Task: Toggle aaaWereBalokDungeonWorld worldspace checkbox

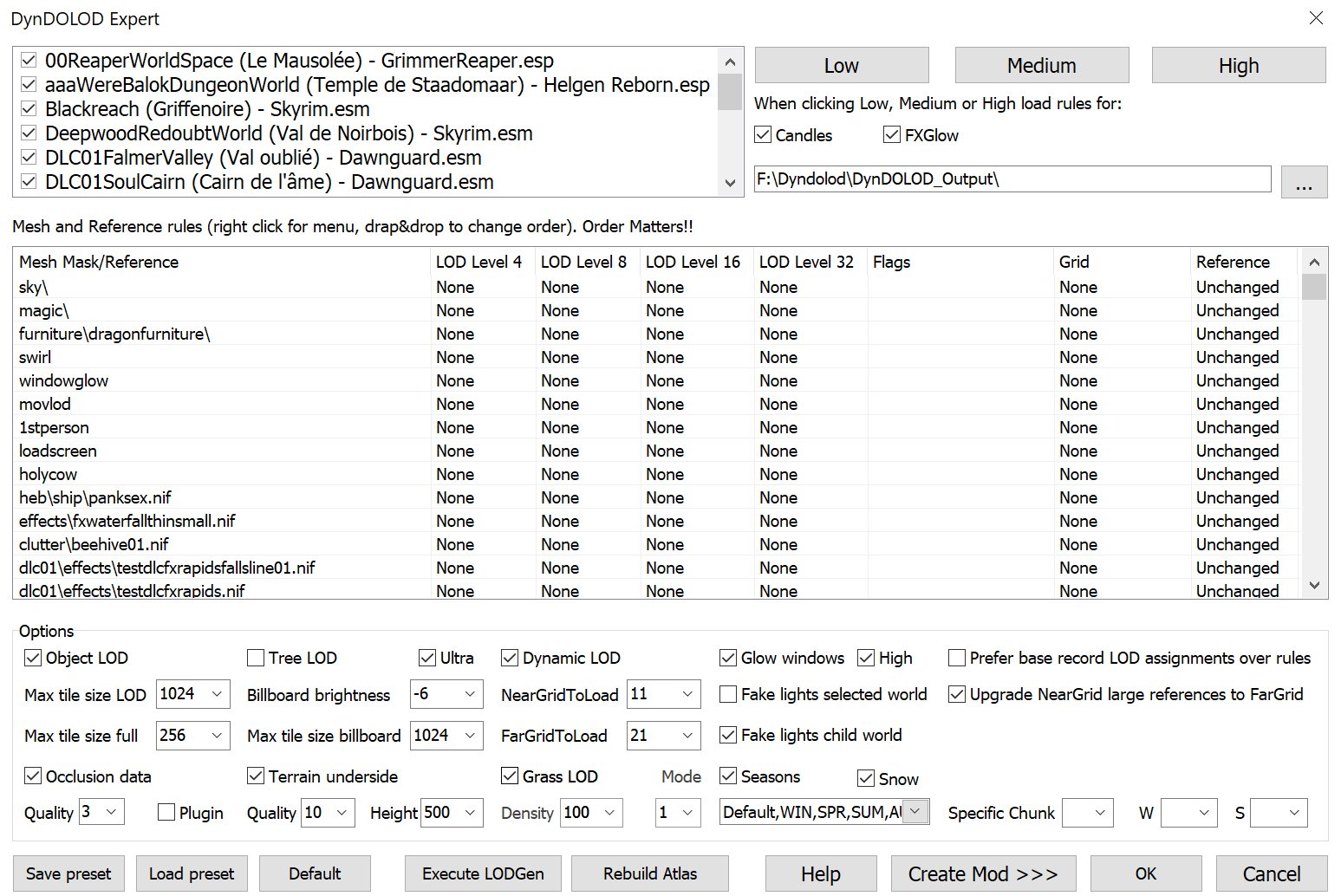Action: (29, 85)
